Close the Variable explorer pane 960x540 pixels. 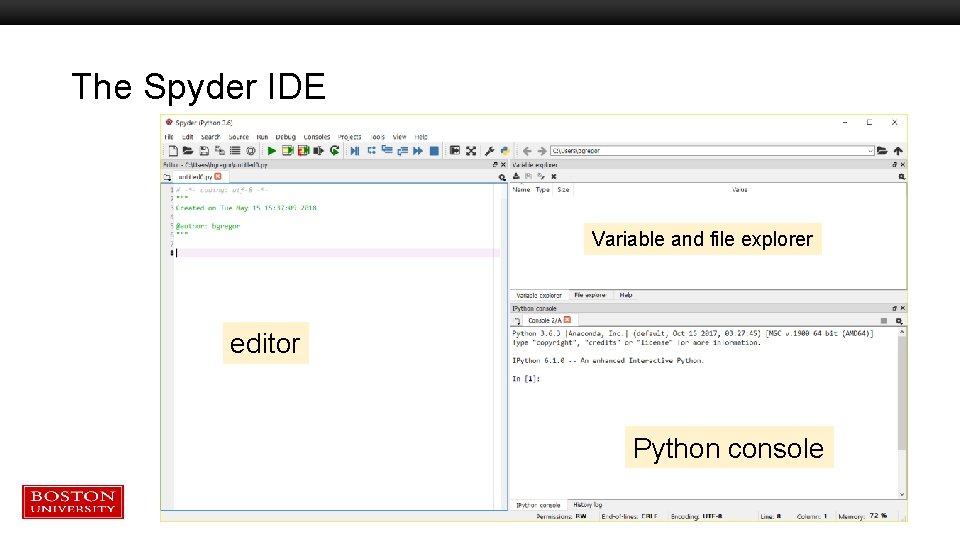click(902, 165)
